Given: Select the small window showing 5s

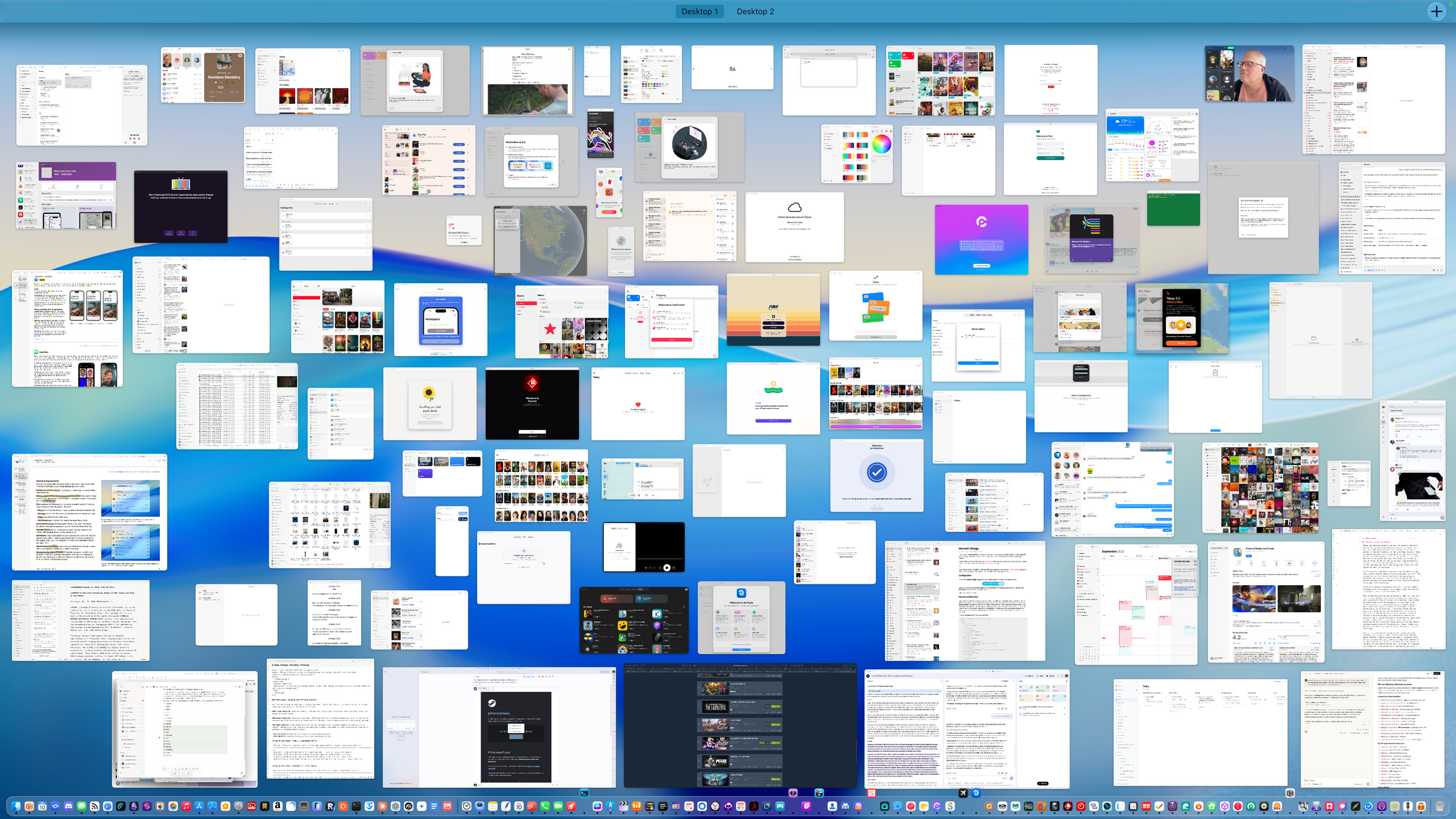Looking at the screenshot, I should tap(732, 68).
